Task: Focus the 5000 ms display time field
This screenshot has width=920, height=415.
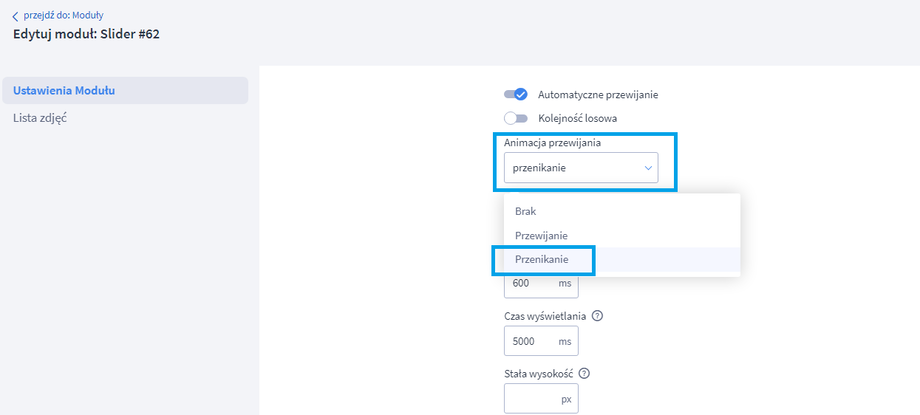Action: click(530, 341)
